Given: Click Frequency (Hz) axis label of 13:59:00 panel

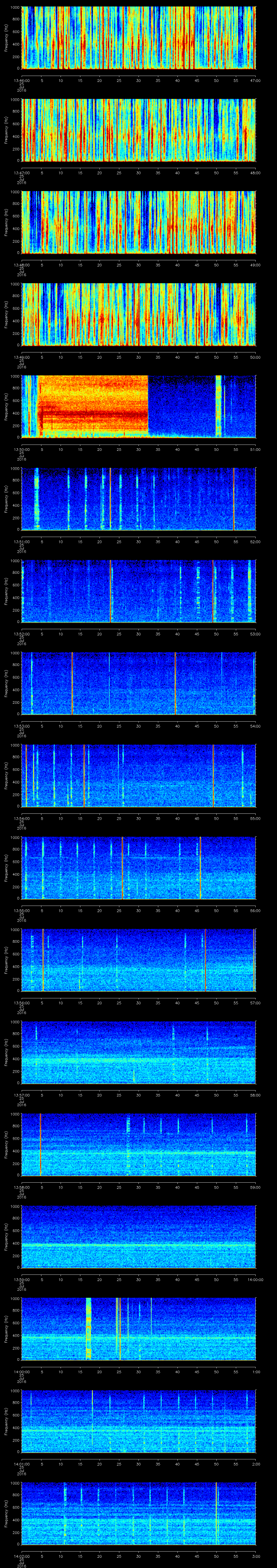Looking at the screenshot, I should (6, 1237).
